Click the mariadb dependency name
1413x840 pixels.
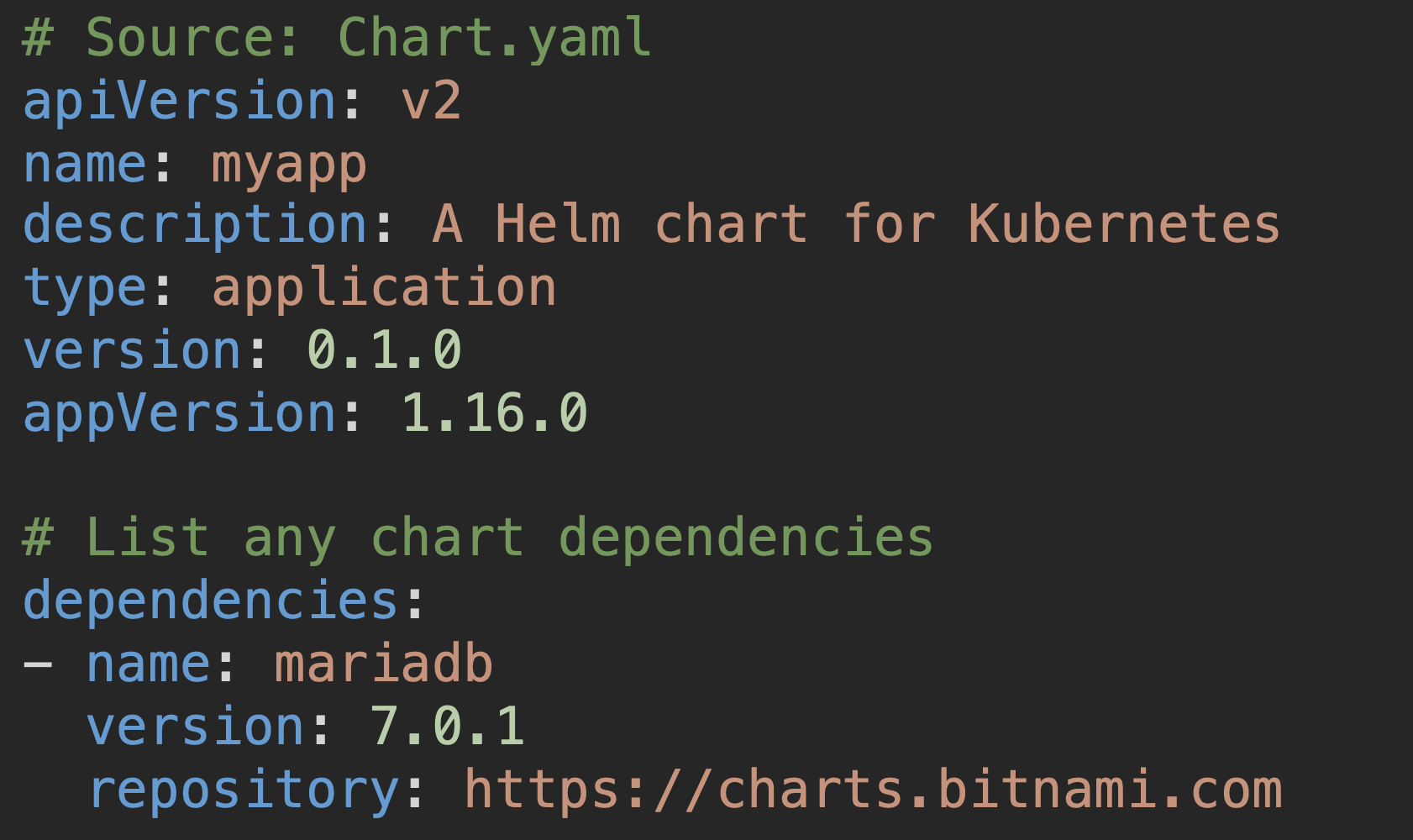[384, 664]
